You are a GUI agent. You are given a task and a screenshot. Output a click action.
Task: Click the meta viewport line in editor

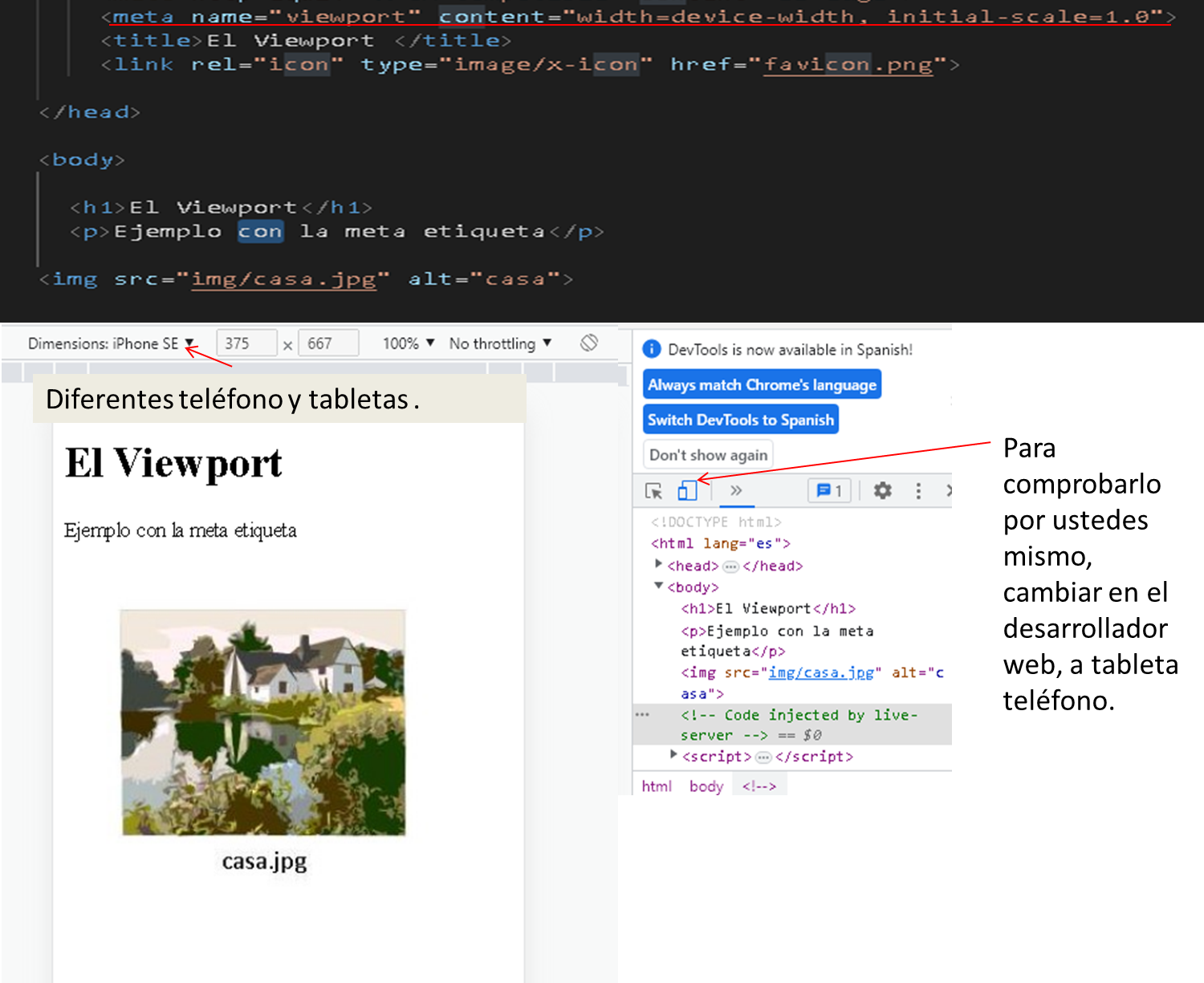638,16
